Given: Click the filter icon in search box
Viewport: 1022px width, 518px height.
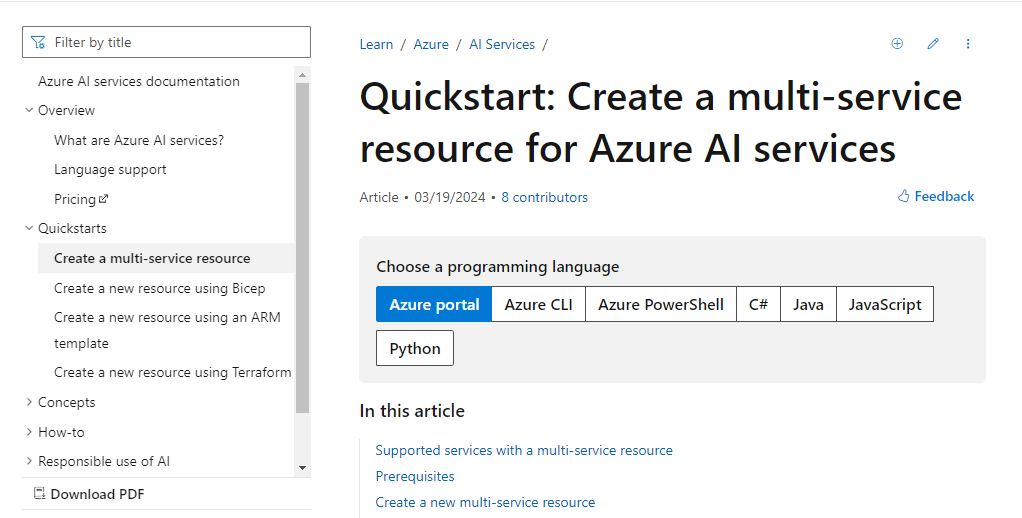Looking at the screenshot, I should [38, 42].
